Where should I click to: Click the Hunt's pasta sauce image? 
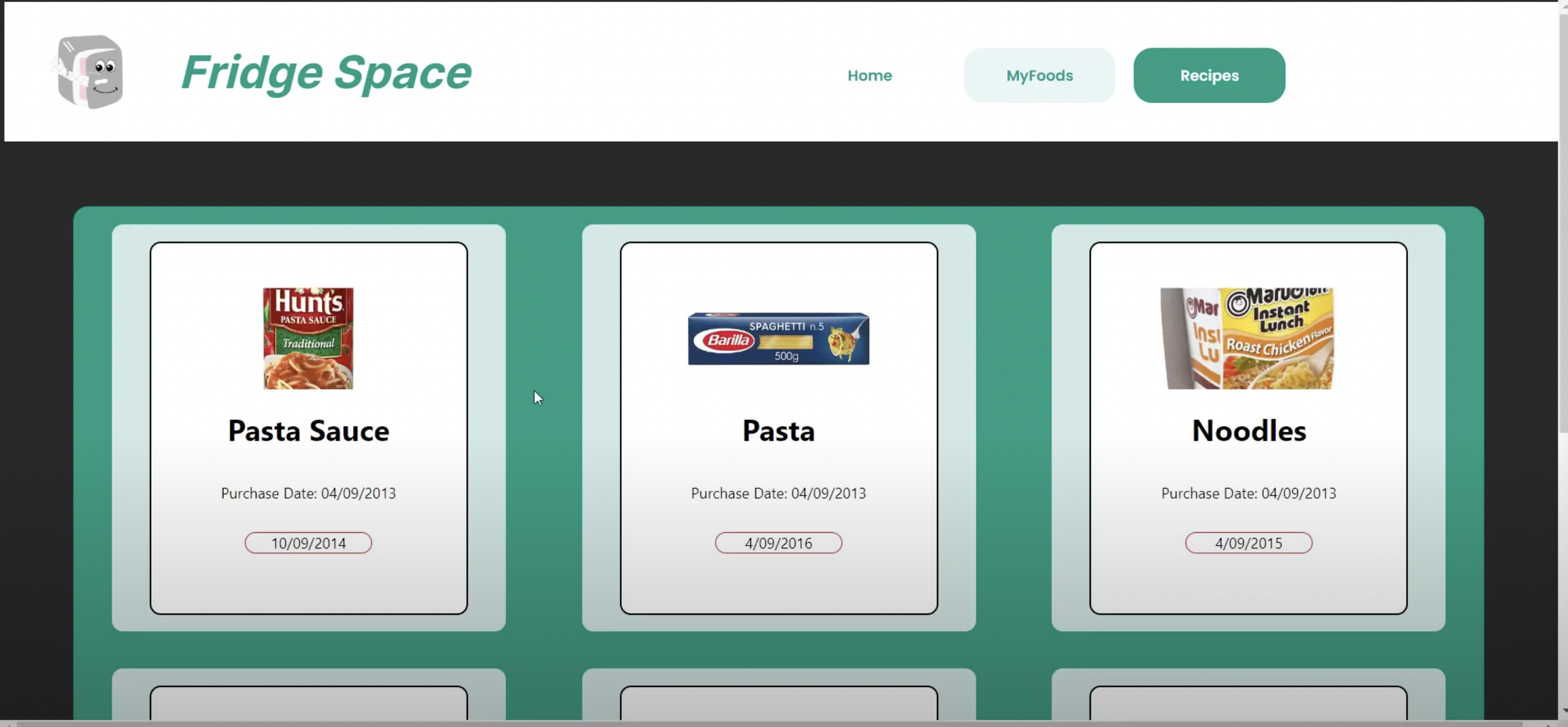click(x=308, y=338)
